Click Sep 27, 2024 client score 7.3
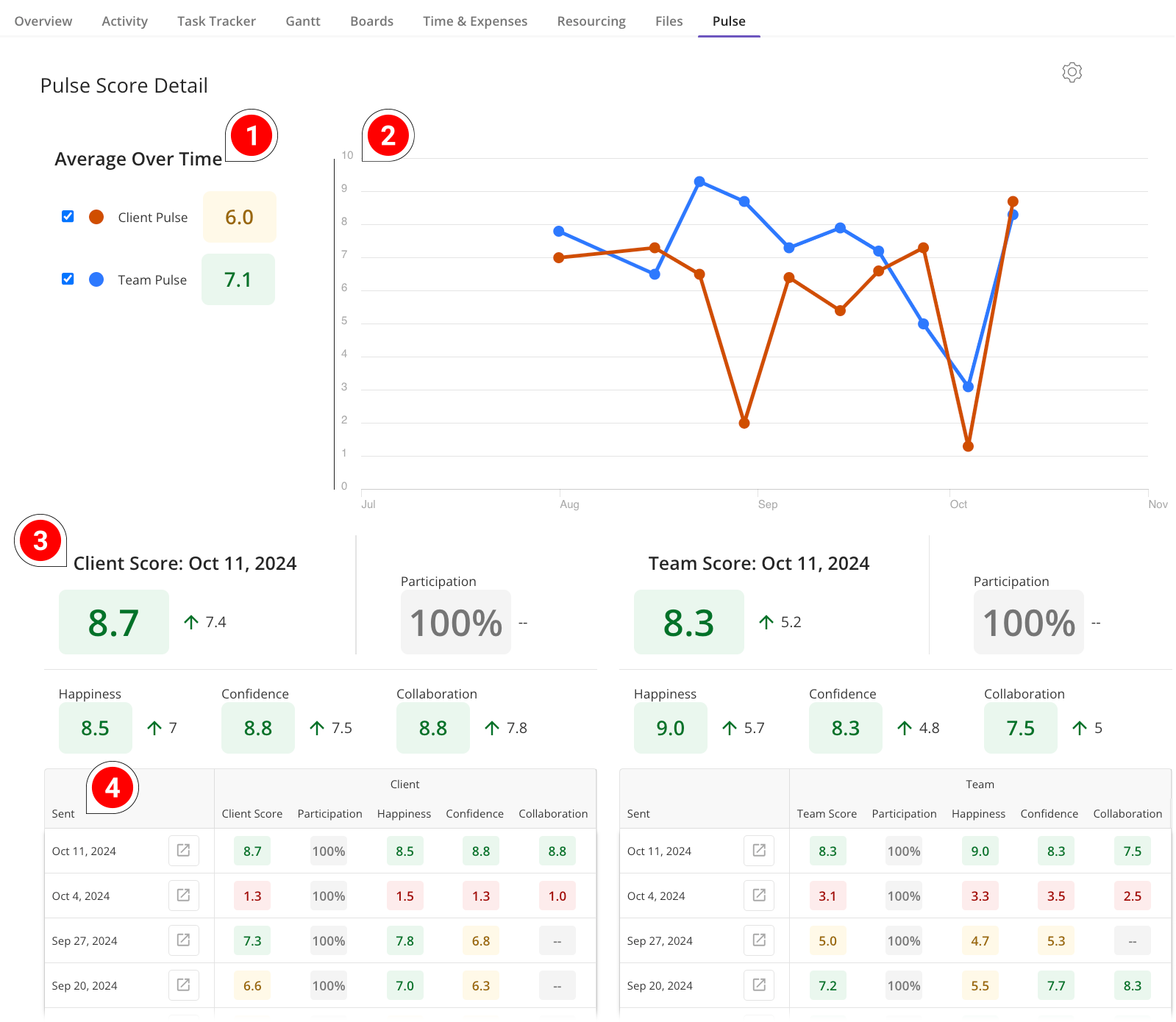The height and width of the screenshot is (1022, 1176). (252, 940)
